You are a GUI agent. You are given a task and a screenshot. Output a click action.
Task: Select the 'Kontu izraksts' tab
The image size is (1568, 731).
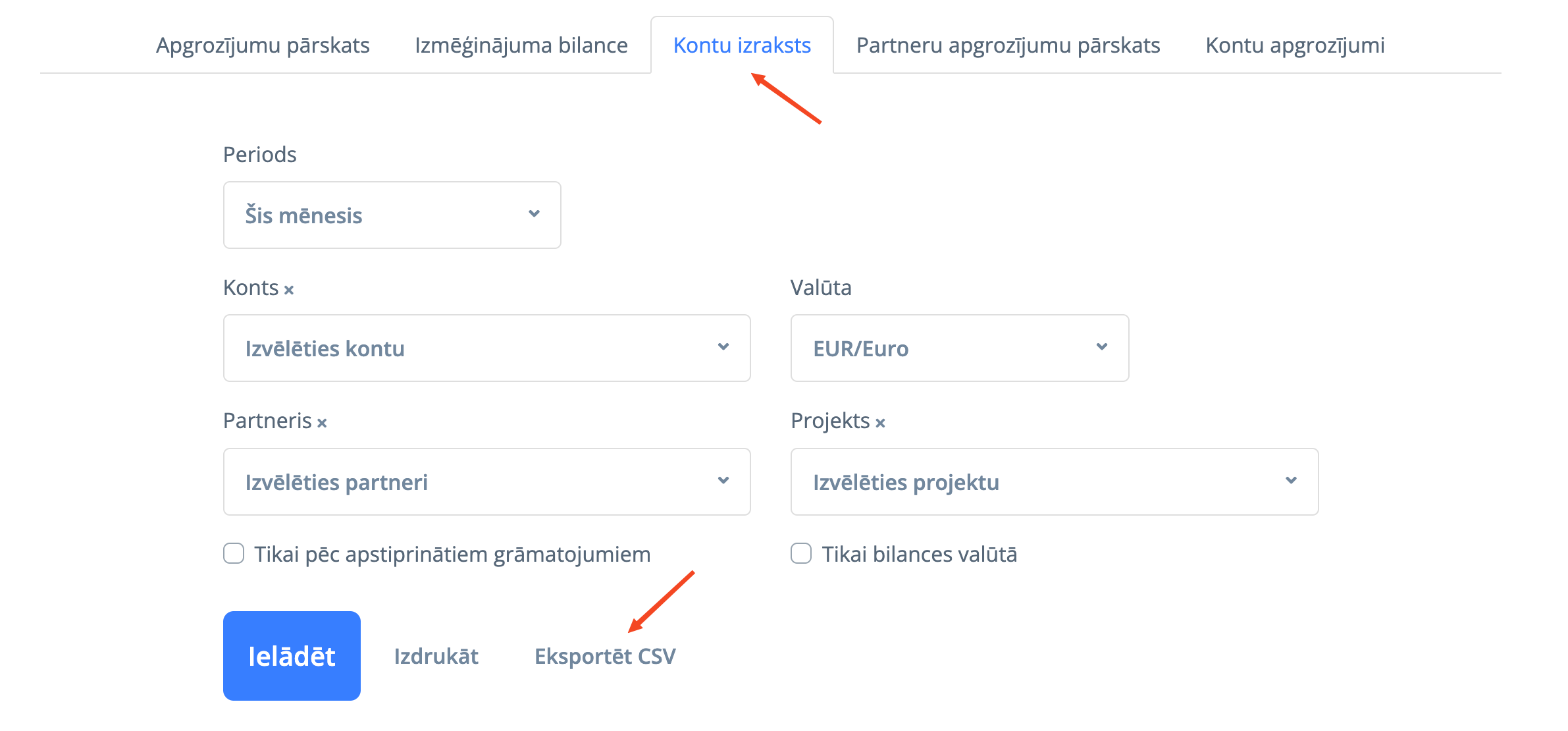[742, 45]
